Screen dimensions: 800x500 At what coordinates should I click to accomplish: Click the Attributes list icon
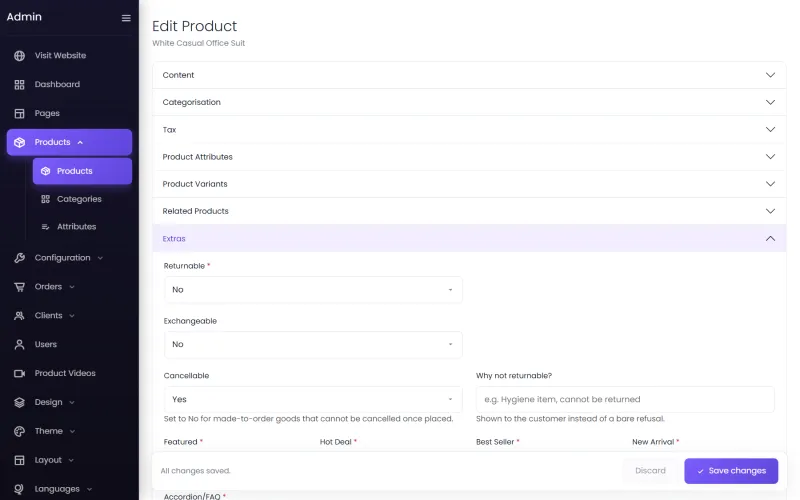pyautogui.click(x=45, y=227)
